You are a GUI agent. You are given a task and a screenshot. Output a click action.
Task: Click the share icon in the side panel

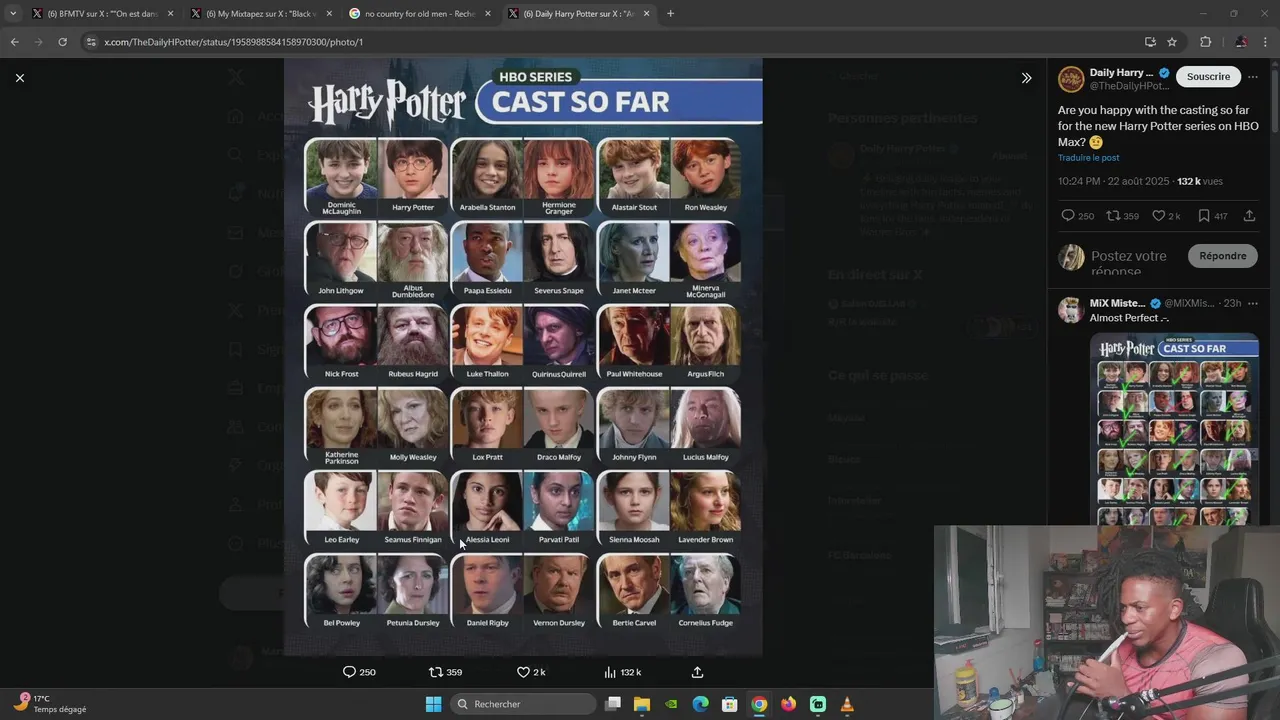1249,216
